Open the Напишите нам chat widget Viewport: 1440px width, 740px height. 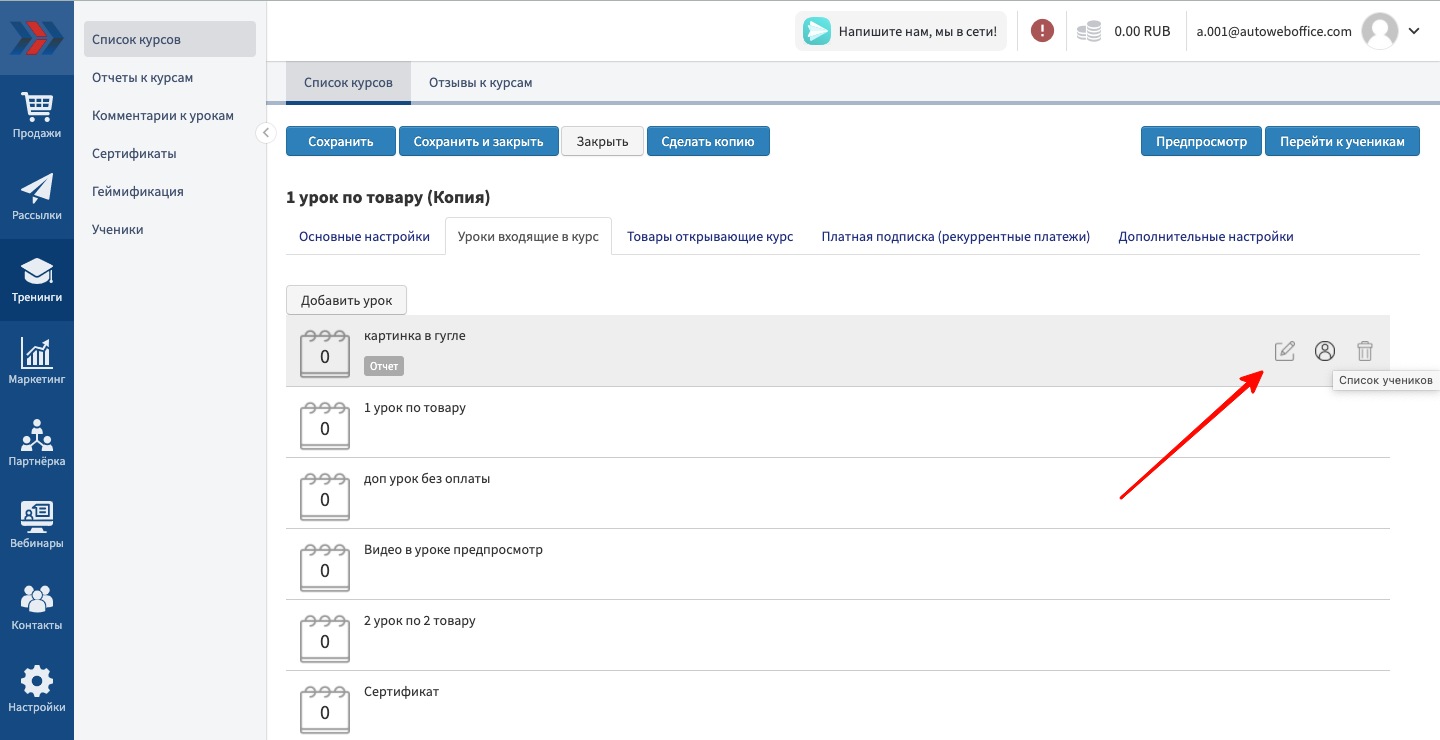click(901, 31)
